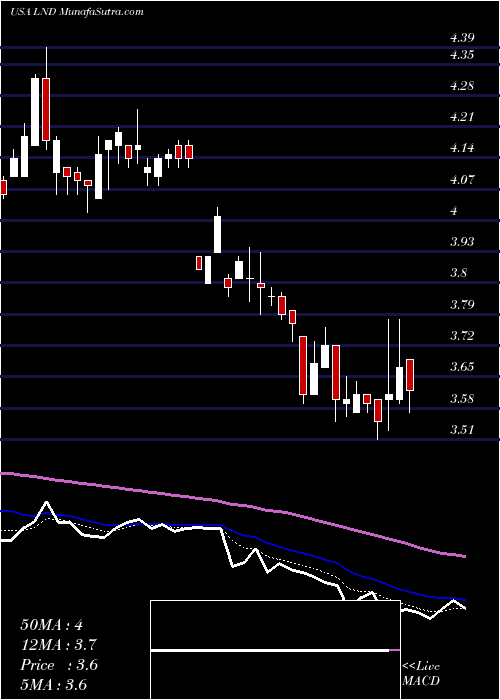Click the '12MA : 3.7' legend value

coord(59,645)
